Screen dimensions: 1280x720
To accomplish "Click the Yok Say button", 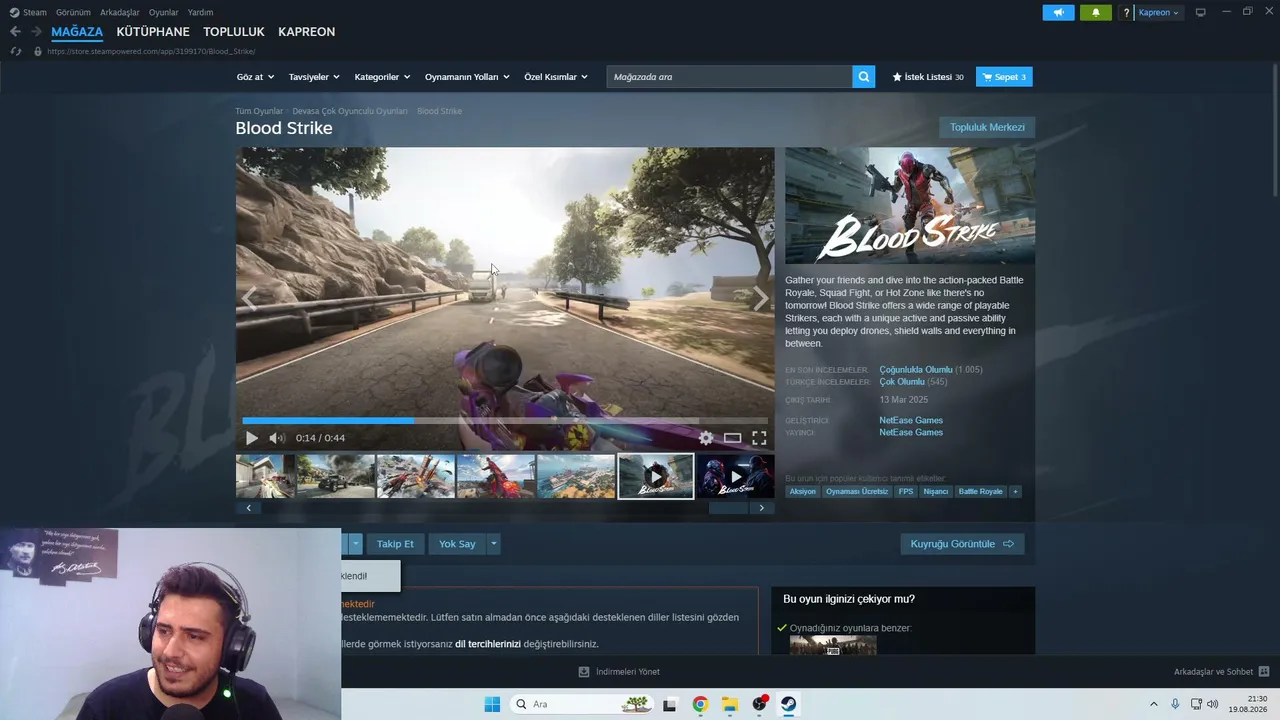I will point(457,544).
